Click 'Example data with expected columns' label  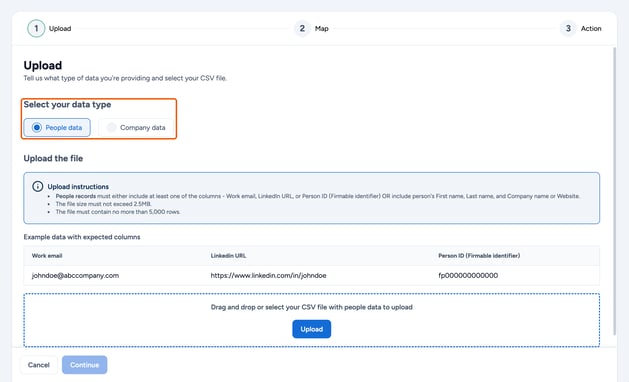click(82, 237)
